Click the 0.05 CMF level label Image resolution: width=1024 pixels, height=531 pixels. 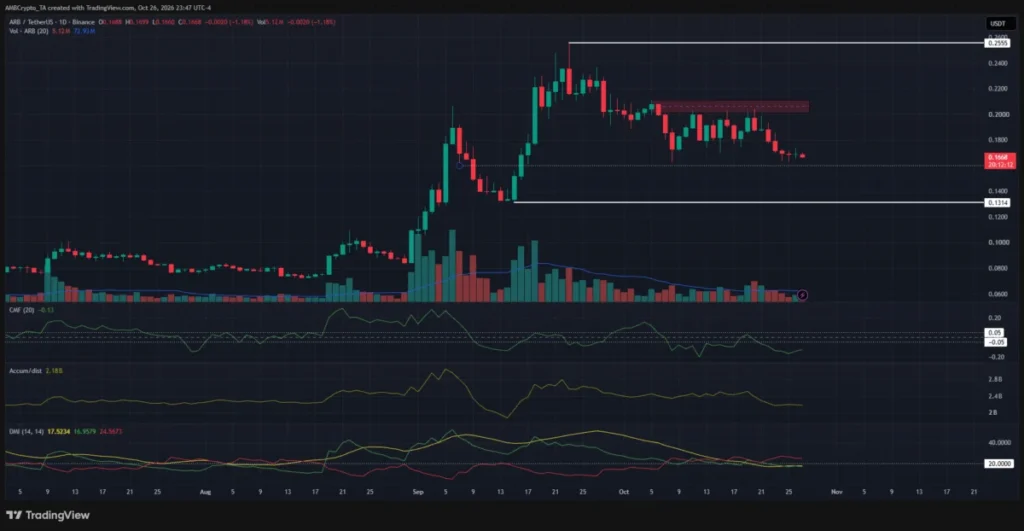tap(994, 332)
